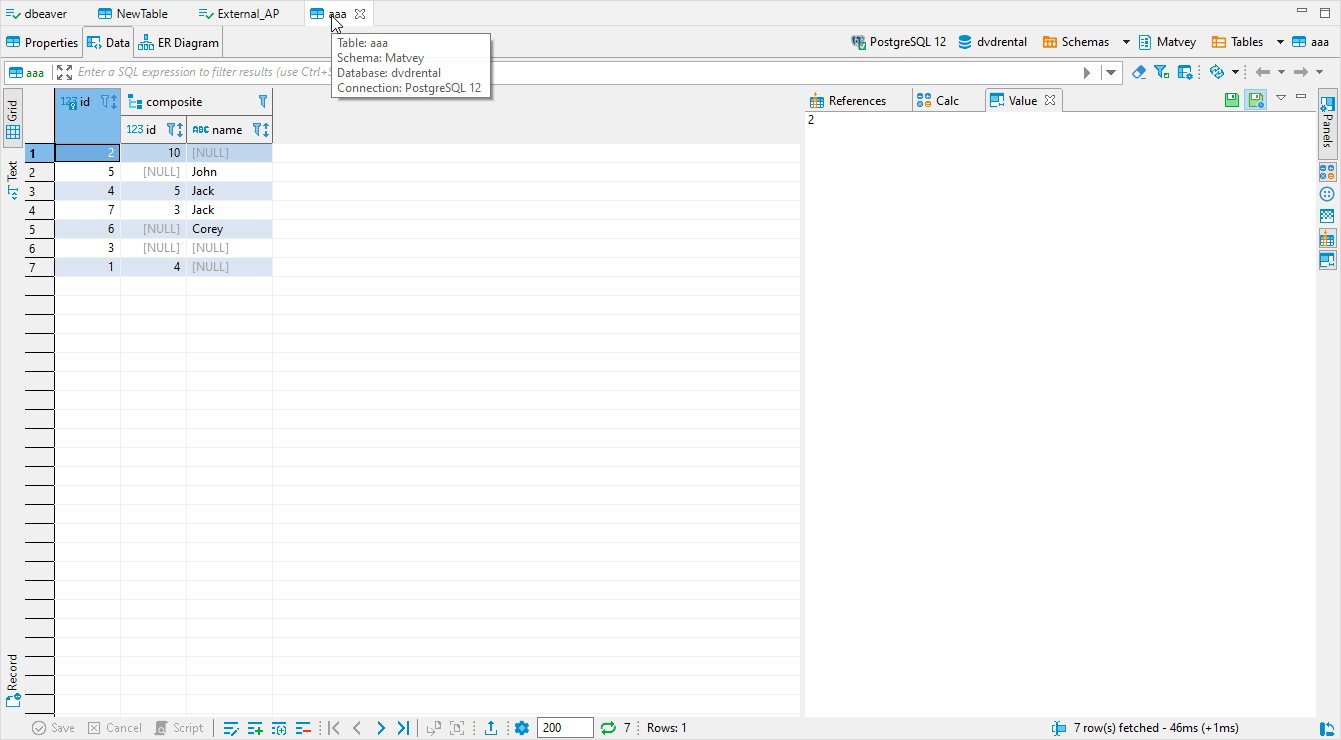Click the eraser icon to remove filters
The width and height of the screenshot is (1341, 740).
[x=1139, y=72]
